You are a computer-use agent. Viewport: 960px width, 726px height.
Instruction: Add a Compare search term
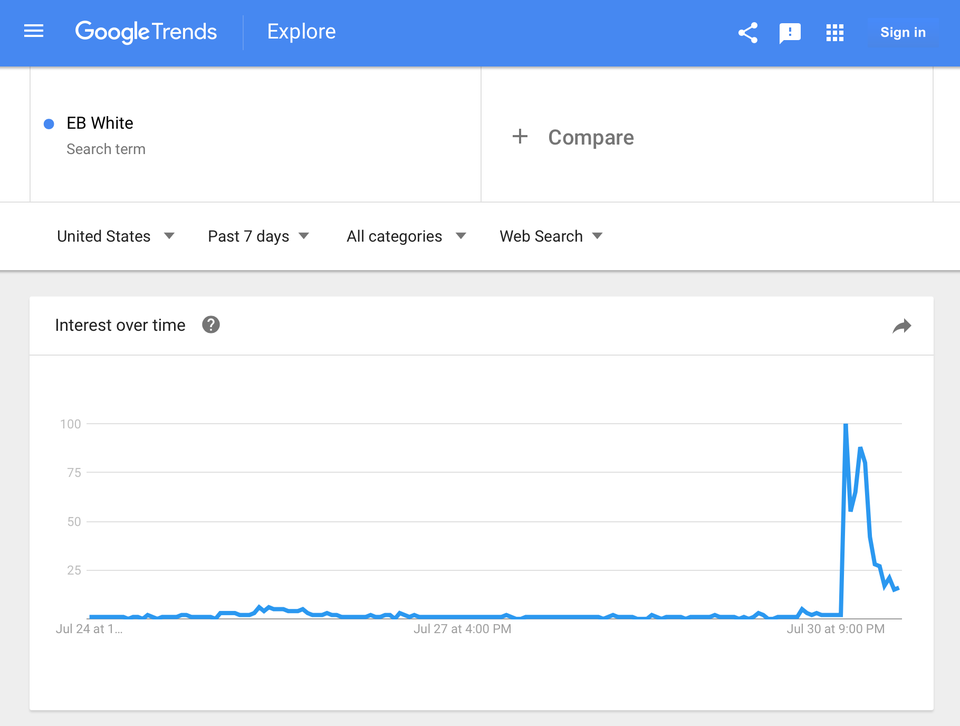pyautogui.click(x=591, y=138)
